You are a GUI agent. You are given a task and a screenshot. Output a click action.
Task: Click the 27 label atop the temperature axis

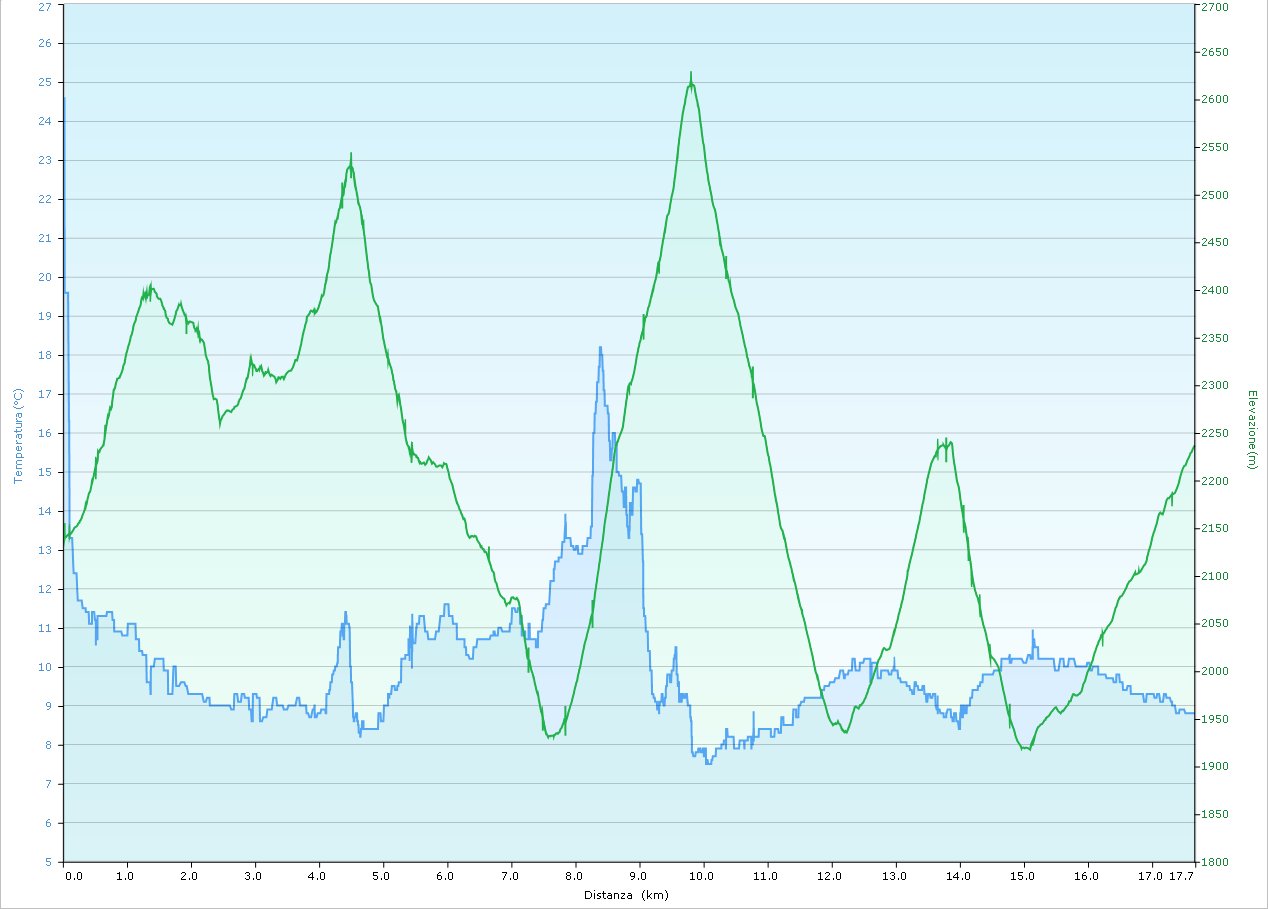pos(43,6)
